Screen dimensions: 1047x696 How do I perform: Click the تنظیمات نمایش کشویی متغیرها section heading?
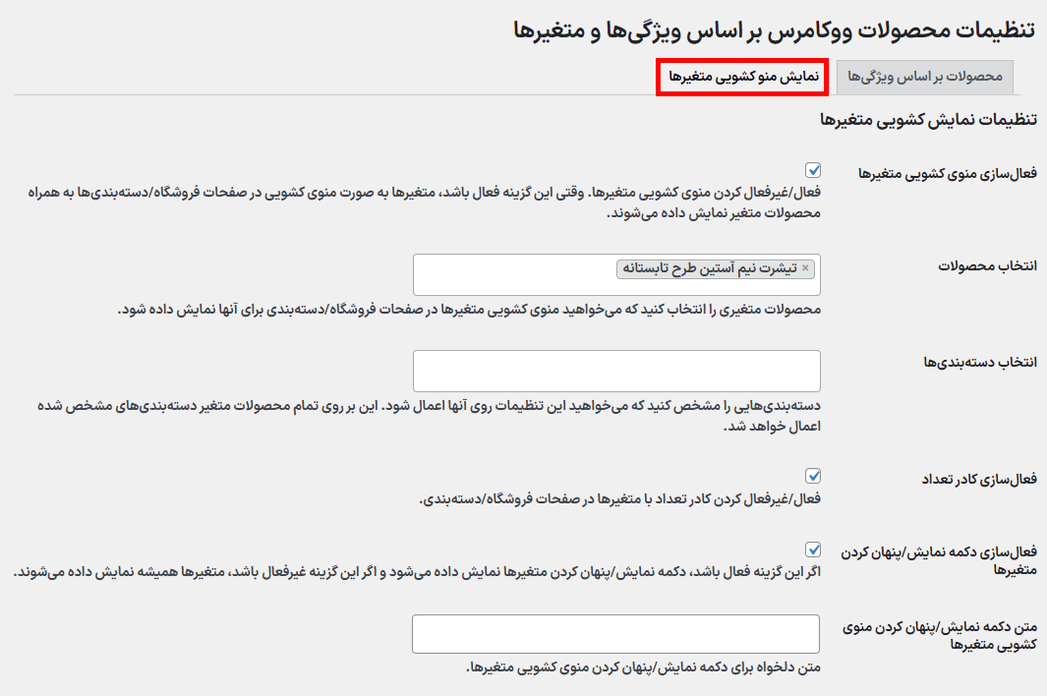pyautogui.click(x=928, y=119)
